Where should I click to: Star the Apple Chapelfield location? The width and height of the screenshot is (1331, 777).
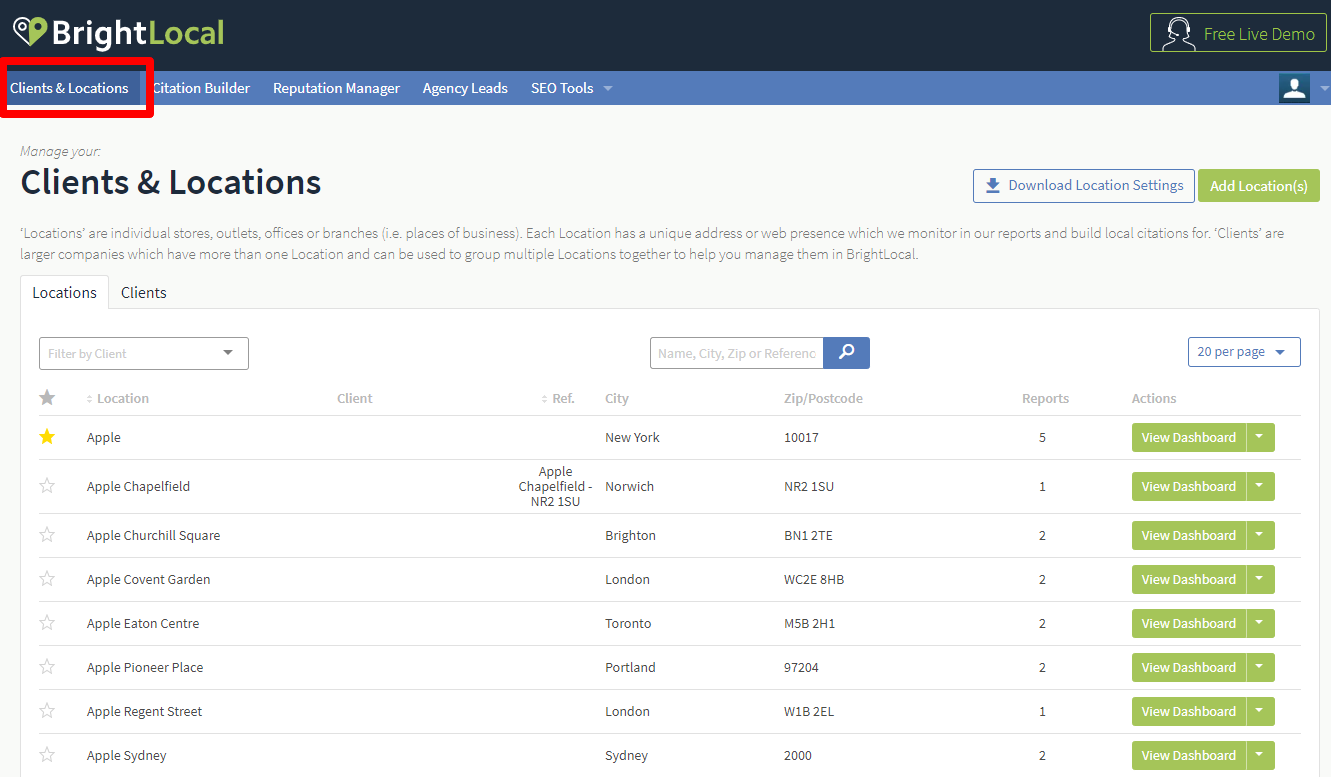coord(47,486)
